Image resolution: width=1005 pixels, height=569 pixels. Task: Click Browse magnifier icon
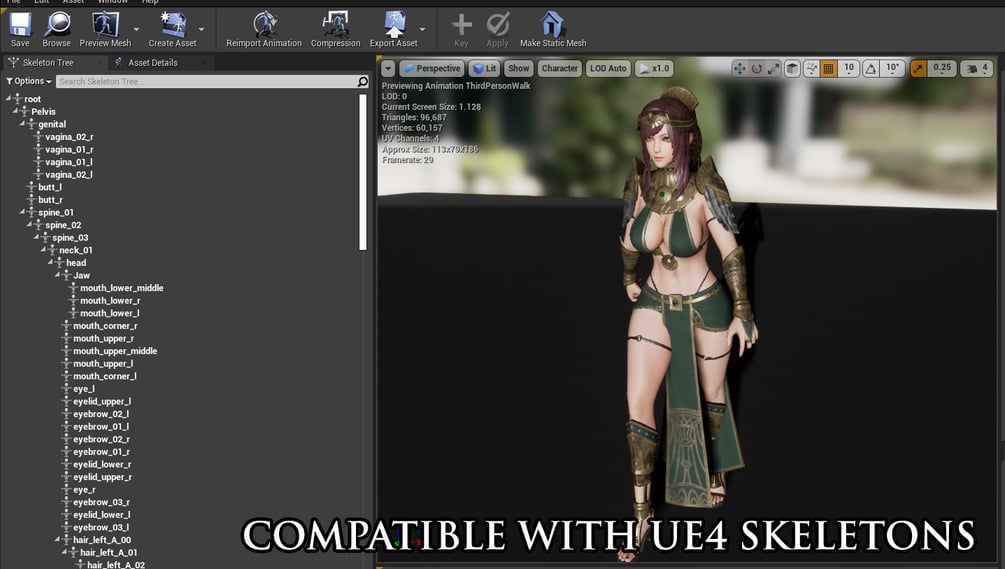tap(56, 25)
